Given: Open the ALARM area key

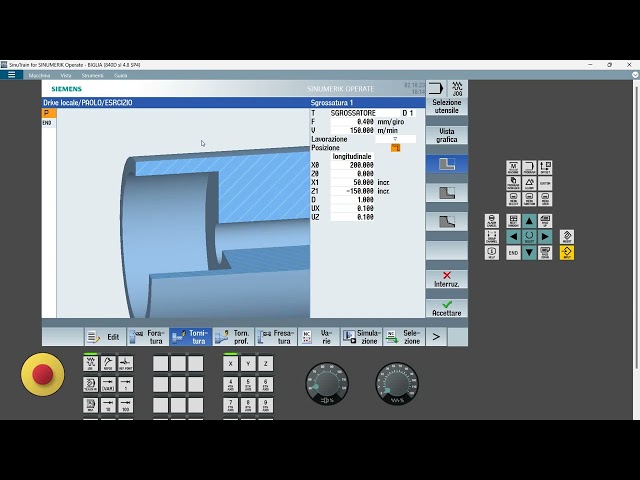Looking at the screenshot, I should pos(529,183).
